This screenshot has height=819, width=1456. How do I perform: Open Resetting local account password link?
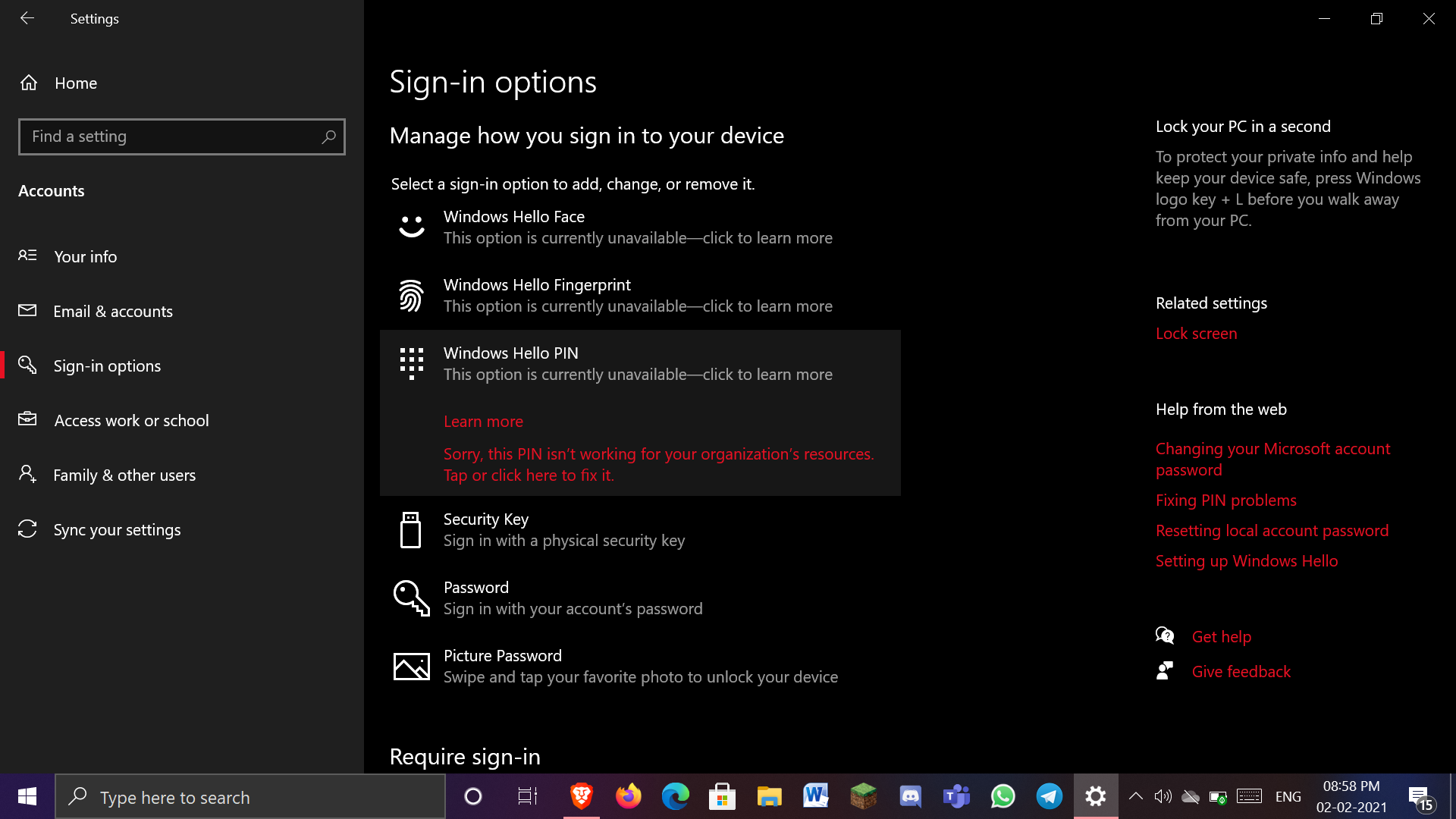pos(1272,531)
